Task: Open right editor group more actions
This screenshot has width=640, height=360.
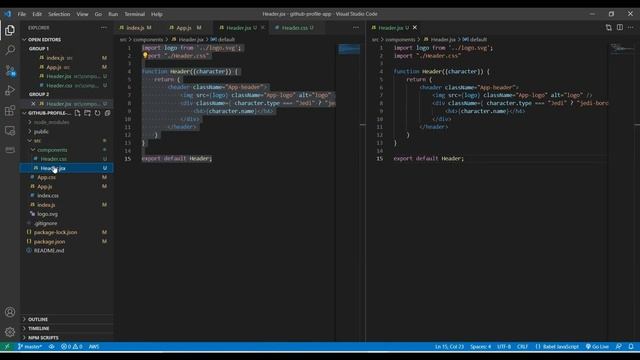Action: 631,27
